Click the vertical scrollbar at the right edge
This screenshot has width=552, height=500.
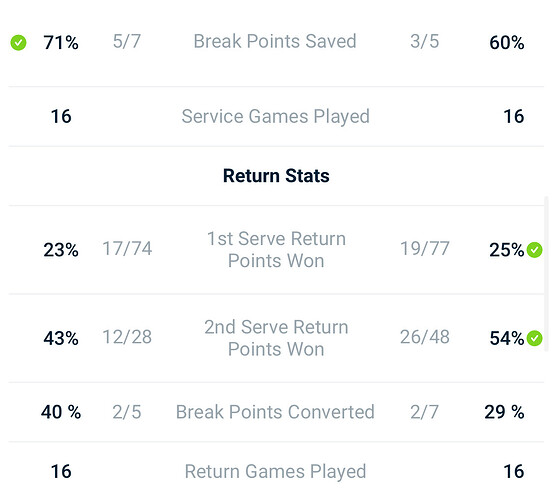[547, 274]
